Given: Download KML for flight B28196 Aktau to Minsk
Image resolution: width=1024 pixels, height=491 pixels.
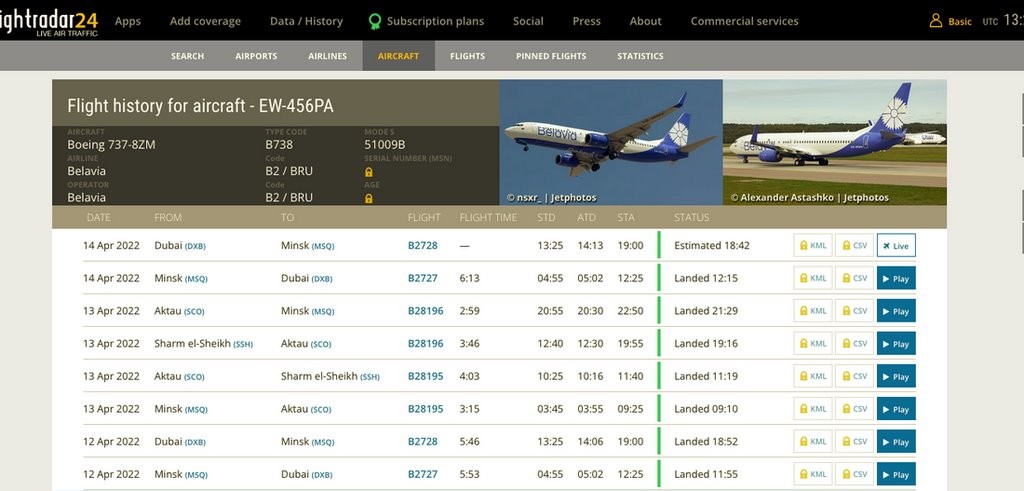Looking at the screenshot, I should [811, 311].
